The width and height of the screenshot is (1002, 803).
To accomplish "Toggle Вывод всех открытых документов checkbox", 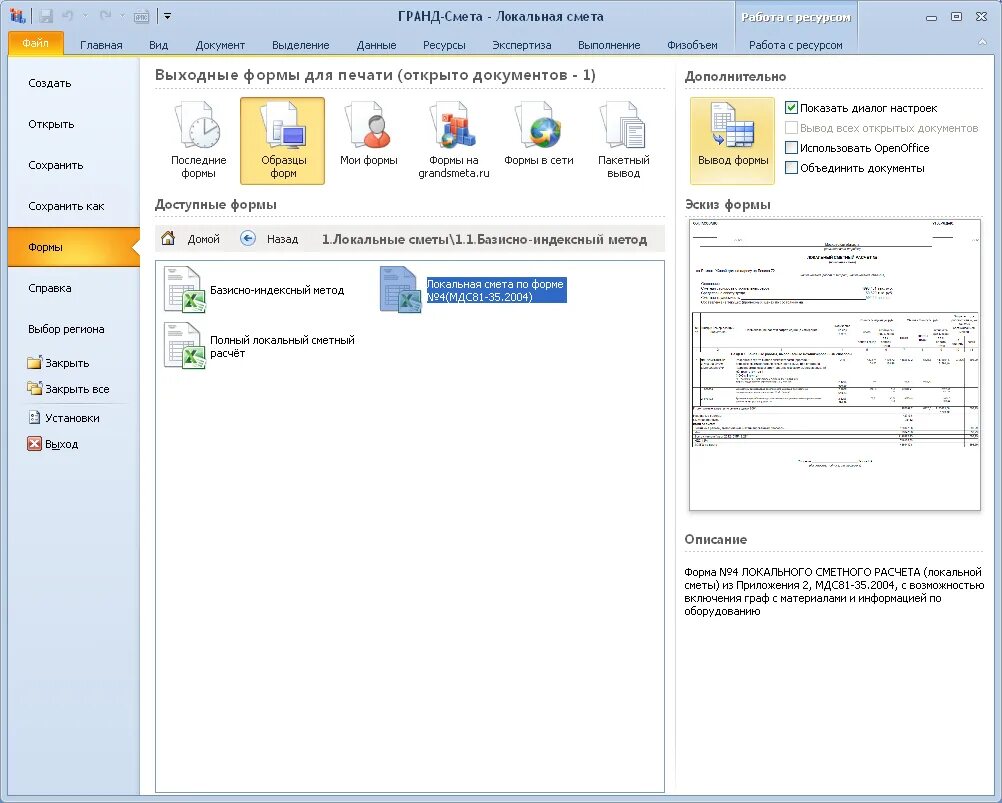I will point(791,128).
